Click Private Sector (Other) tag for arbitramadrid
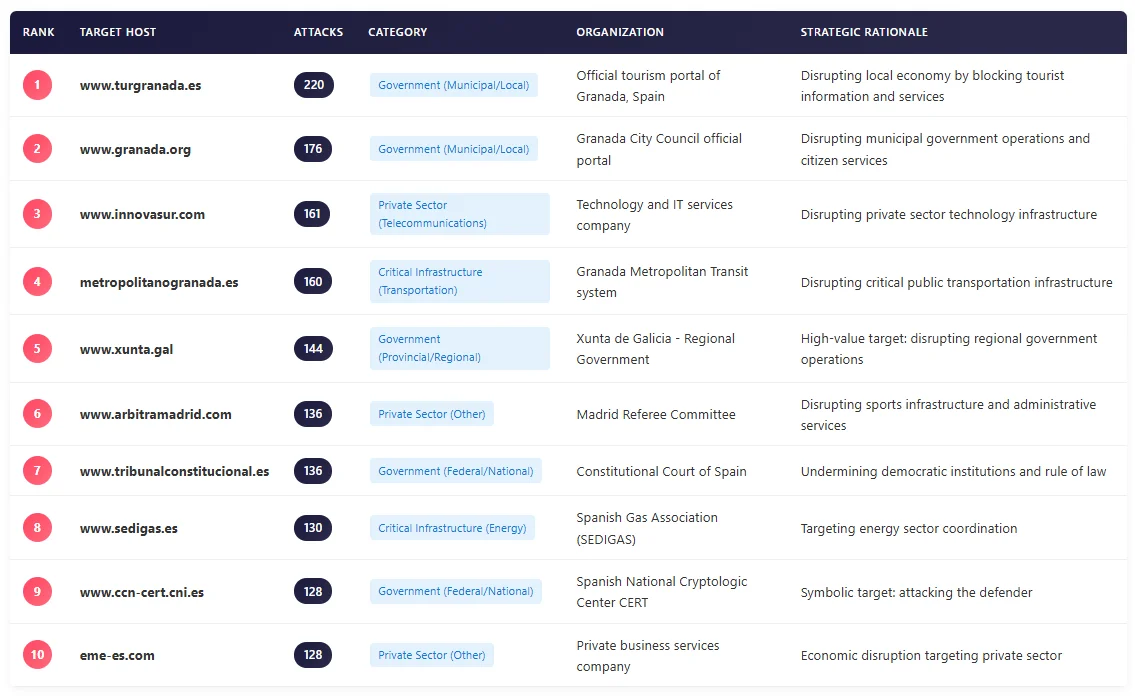 pos(431,413)
